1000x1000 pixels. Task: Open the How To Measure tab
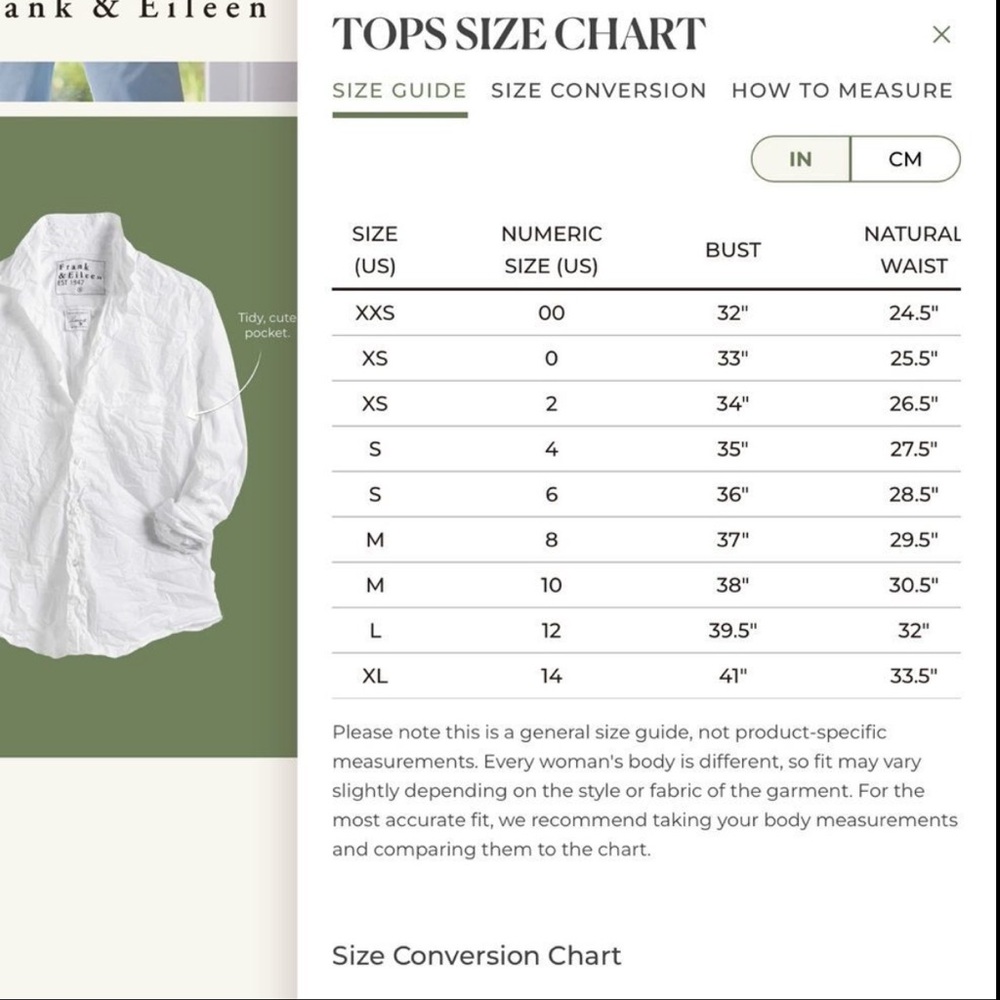click(842, 91)
